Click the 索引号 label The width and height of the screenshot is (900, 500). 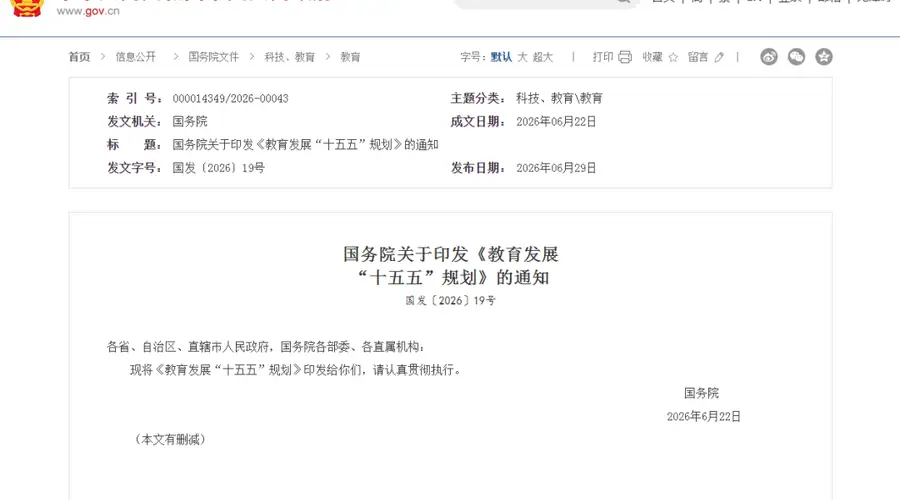click(x=135, y=98)
